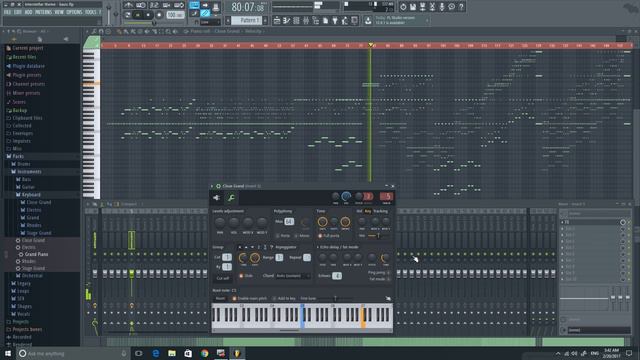Click the FL Studio icon in taskbar
The height and width of the screenshot is (360, 640).
pyautogui.click(x=237, y=353)
